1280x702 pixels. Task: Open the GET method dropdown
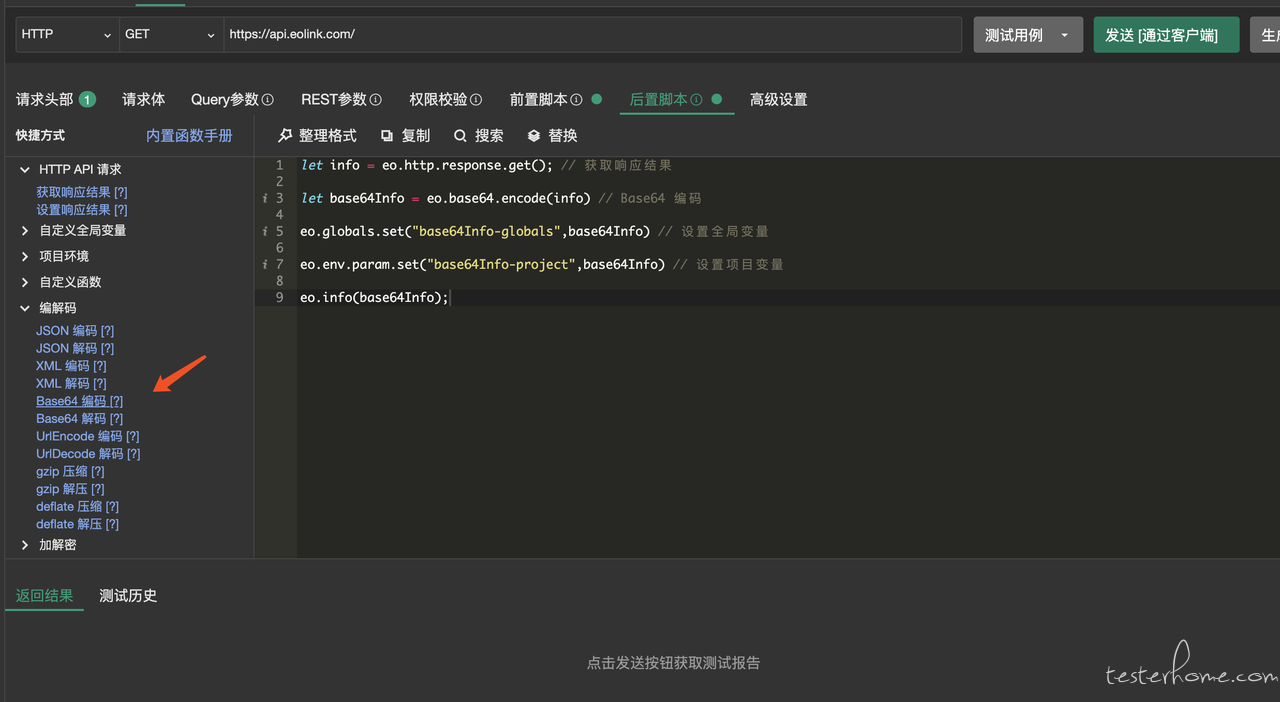point(171,34)
